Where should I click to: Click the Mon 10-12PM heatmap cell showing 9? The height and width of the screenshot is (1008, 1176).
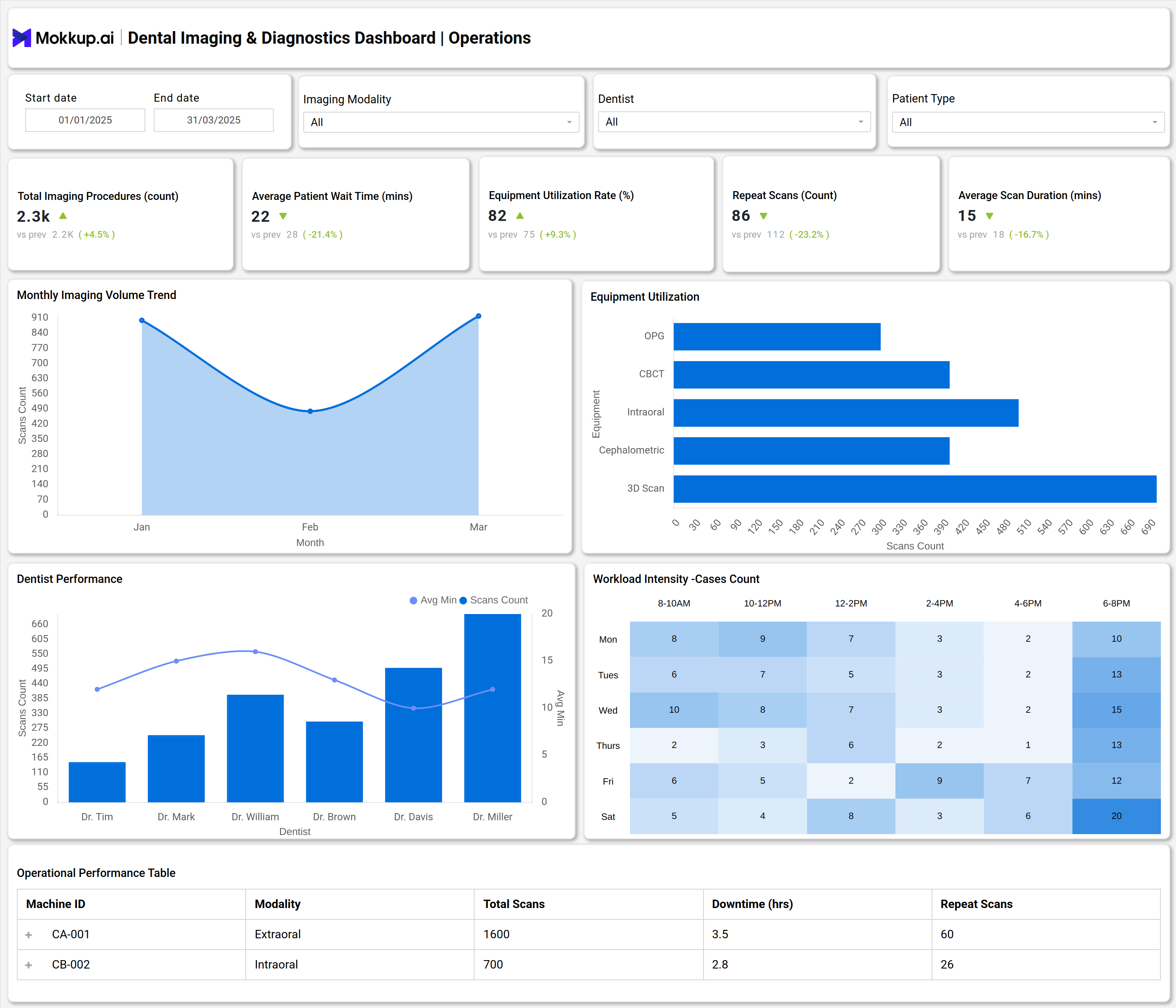[762, 639]
